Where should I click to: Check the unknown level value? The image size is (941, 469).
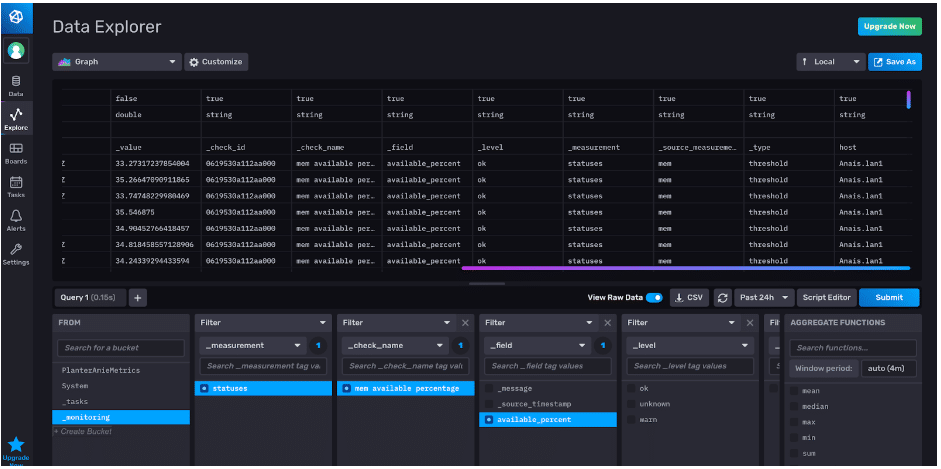pos(631,404)
